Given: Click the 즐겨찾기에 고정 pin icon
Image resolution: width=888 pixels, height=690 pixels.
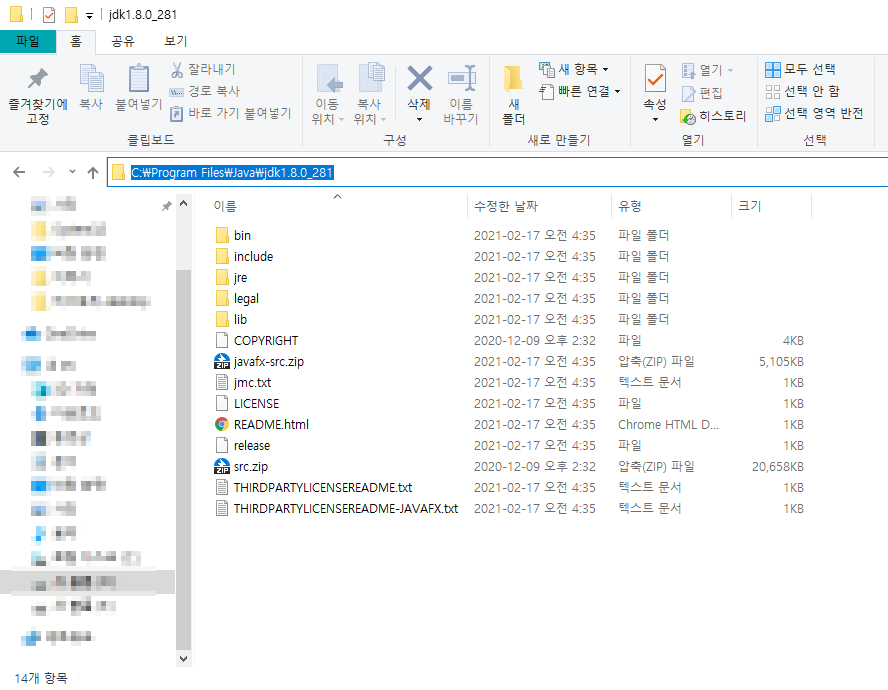Looking at the screenshot, I should pos(38,79).
